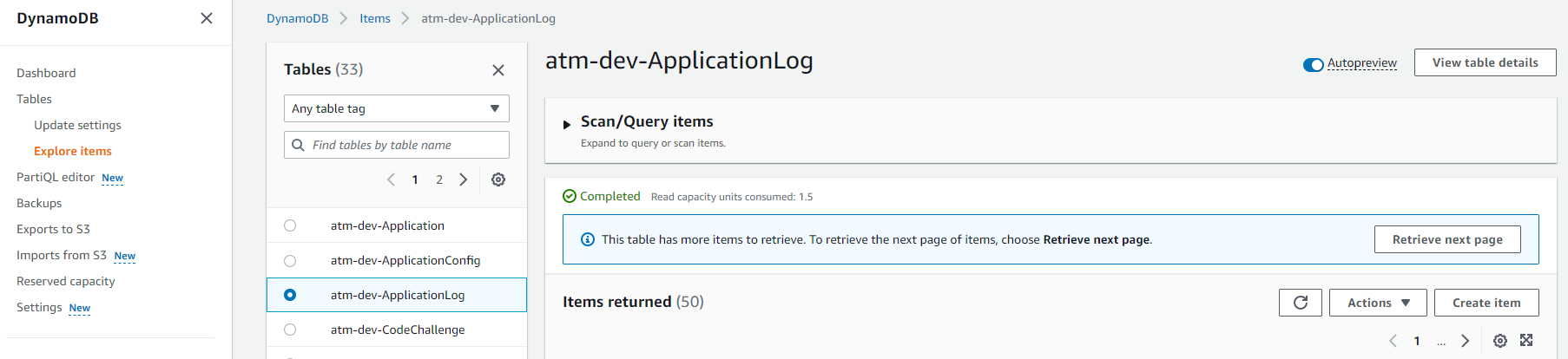Go to next page of returned items
This screenshot has height=359, width=1568.
[1466, 341]
